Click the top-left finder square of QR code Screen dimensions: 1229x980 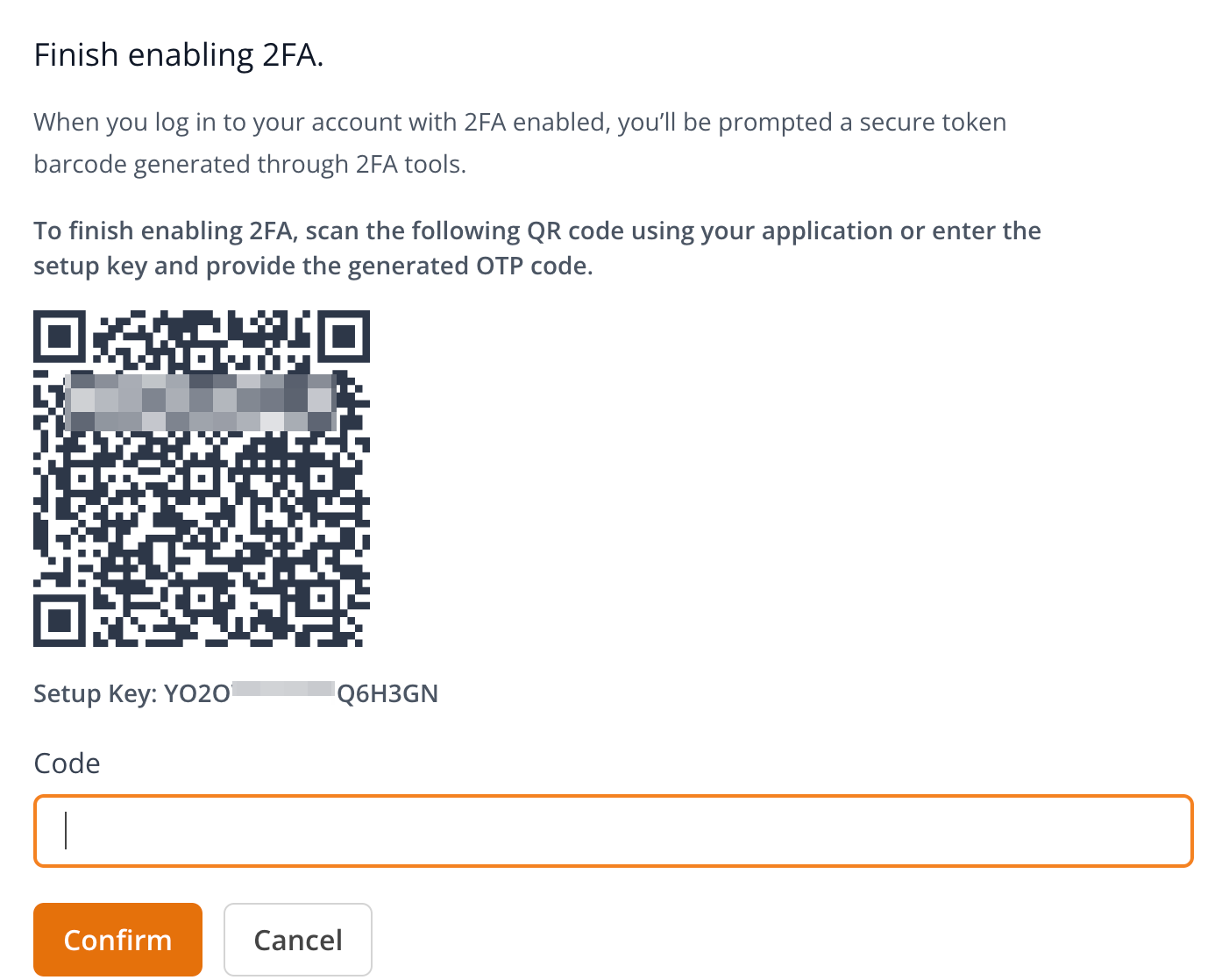coord(60,337)
